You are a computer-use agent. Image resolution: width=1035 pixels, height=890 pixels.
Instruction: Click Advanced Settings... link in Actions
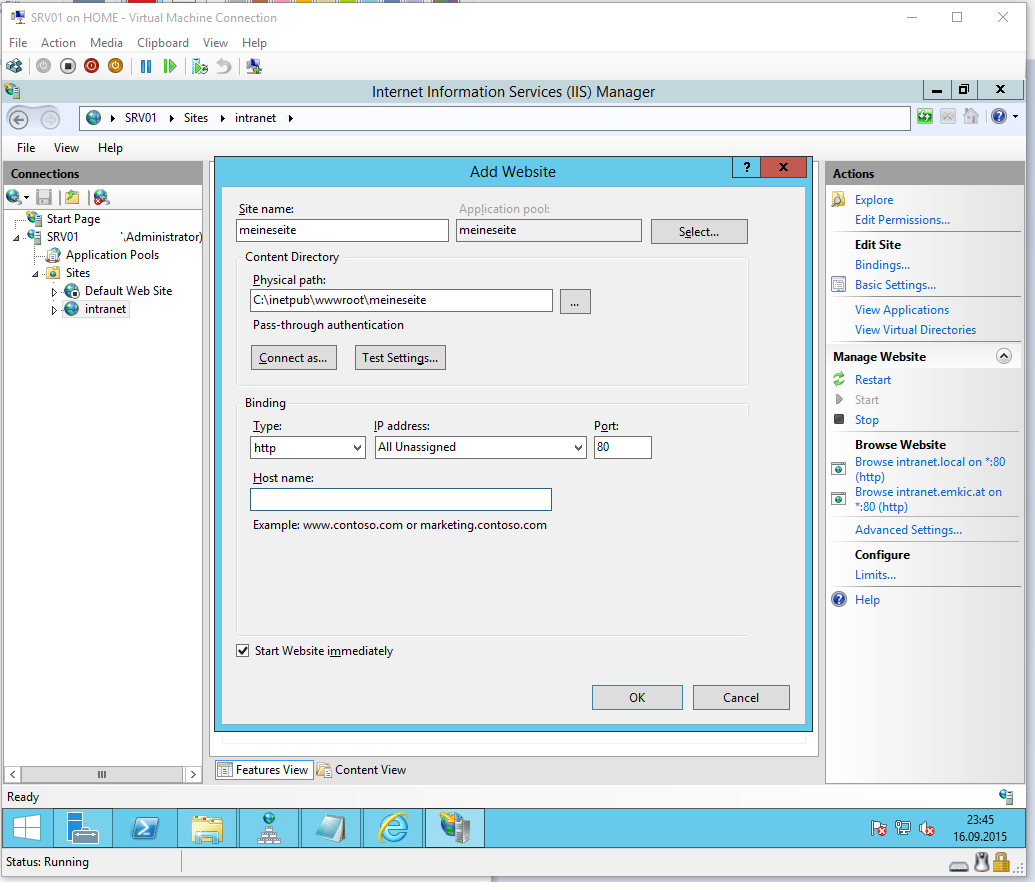(908, 530)
